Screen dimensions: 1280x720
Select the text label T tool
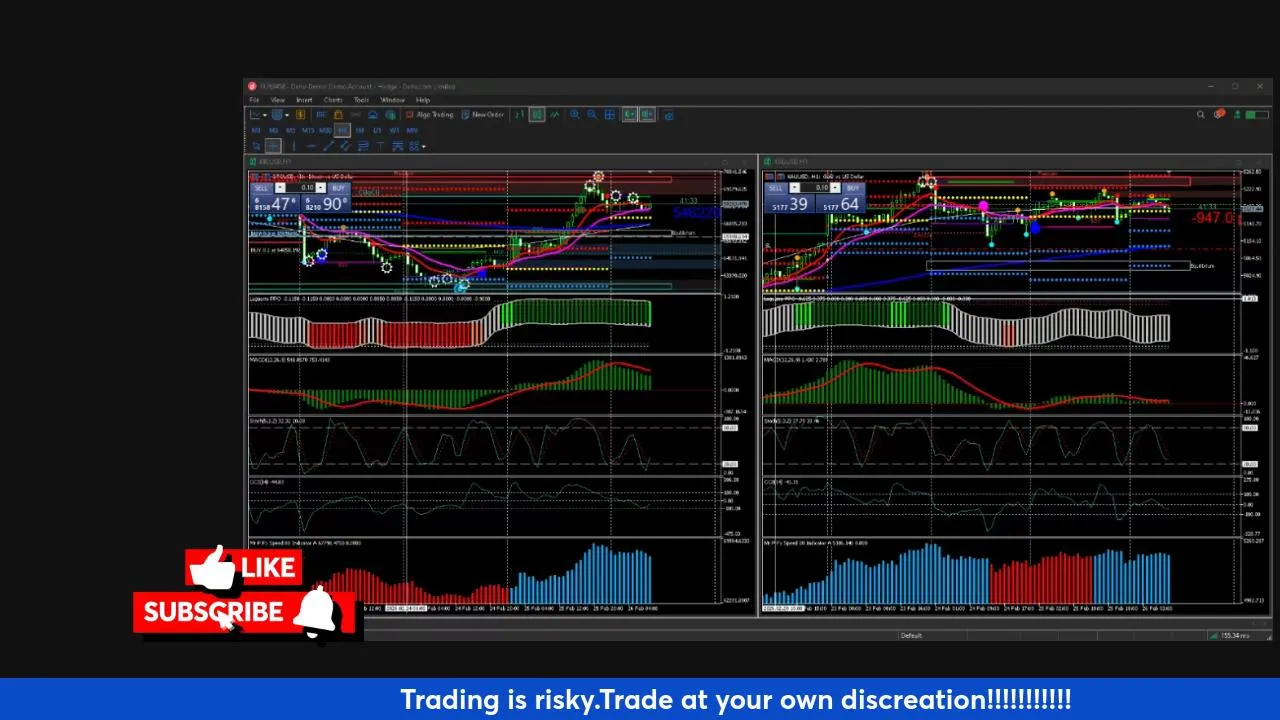pos(381,146)
